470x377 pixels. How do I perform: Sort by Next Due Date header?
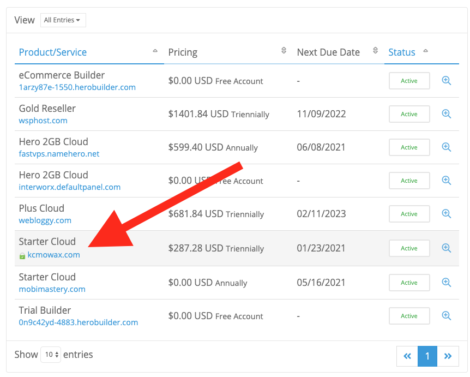pos(328,52)
